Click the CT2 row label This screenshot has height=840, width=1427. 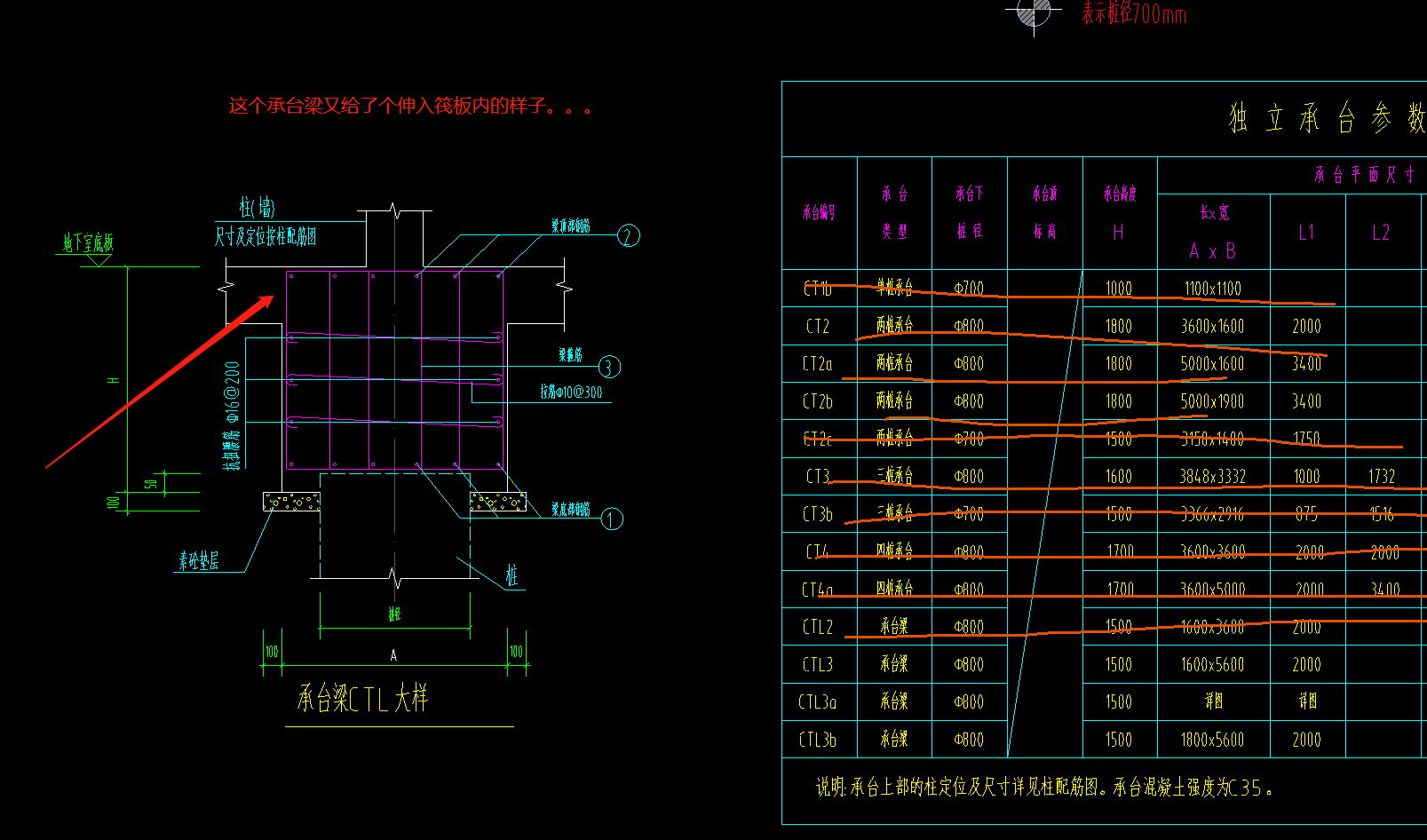click(818, 326)
